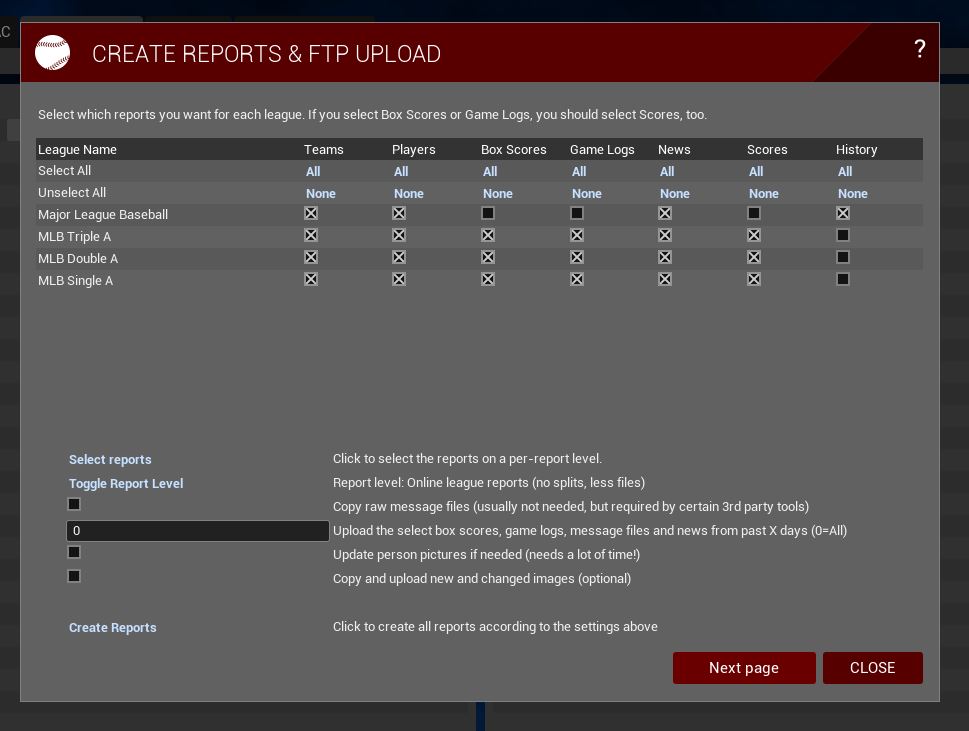Select All in the History column

click(845, 172)
